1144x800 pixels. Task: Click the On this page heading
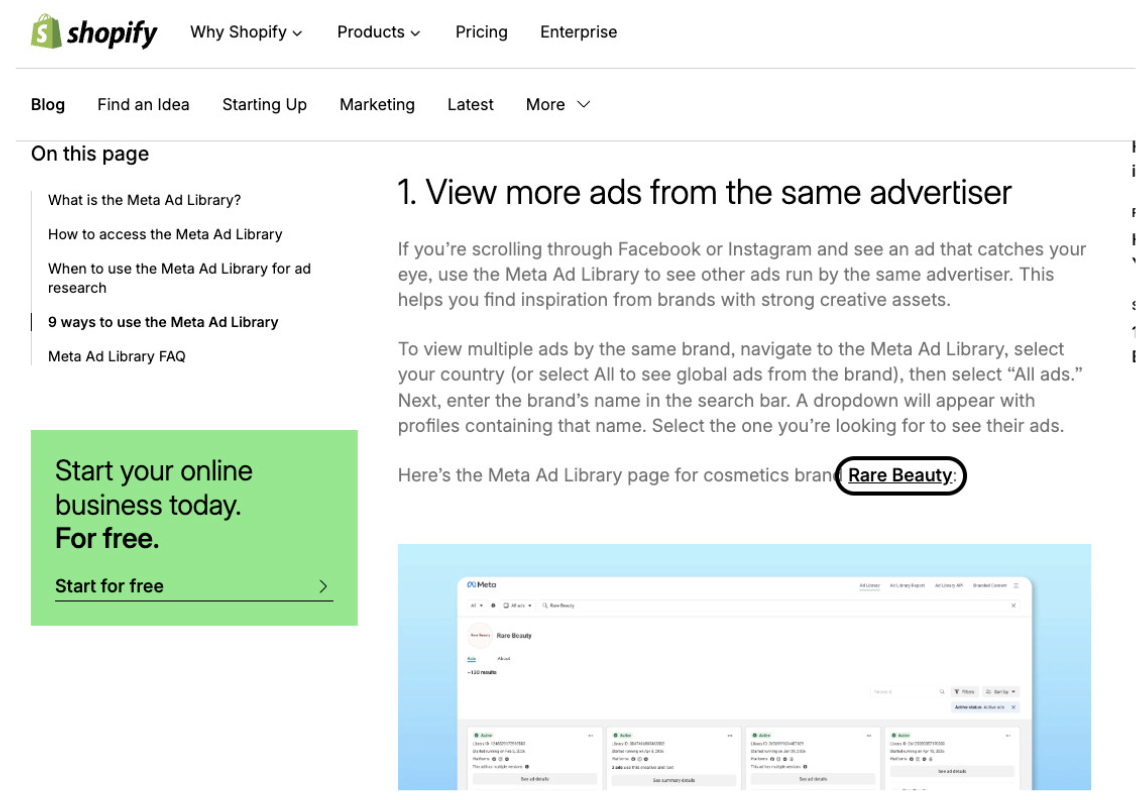tap(90, 154)
